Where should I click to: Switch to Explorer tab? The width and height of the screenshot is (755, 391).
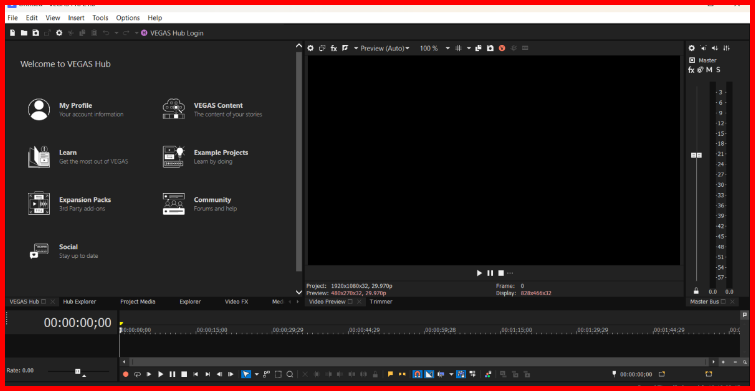190,302
